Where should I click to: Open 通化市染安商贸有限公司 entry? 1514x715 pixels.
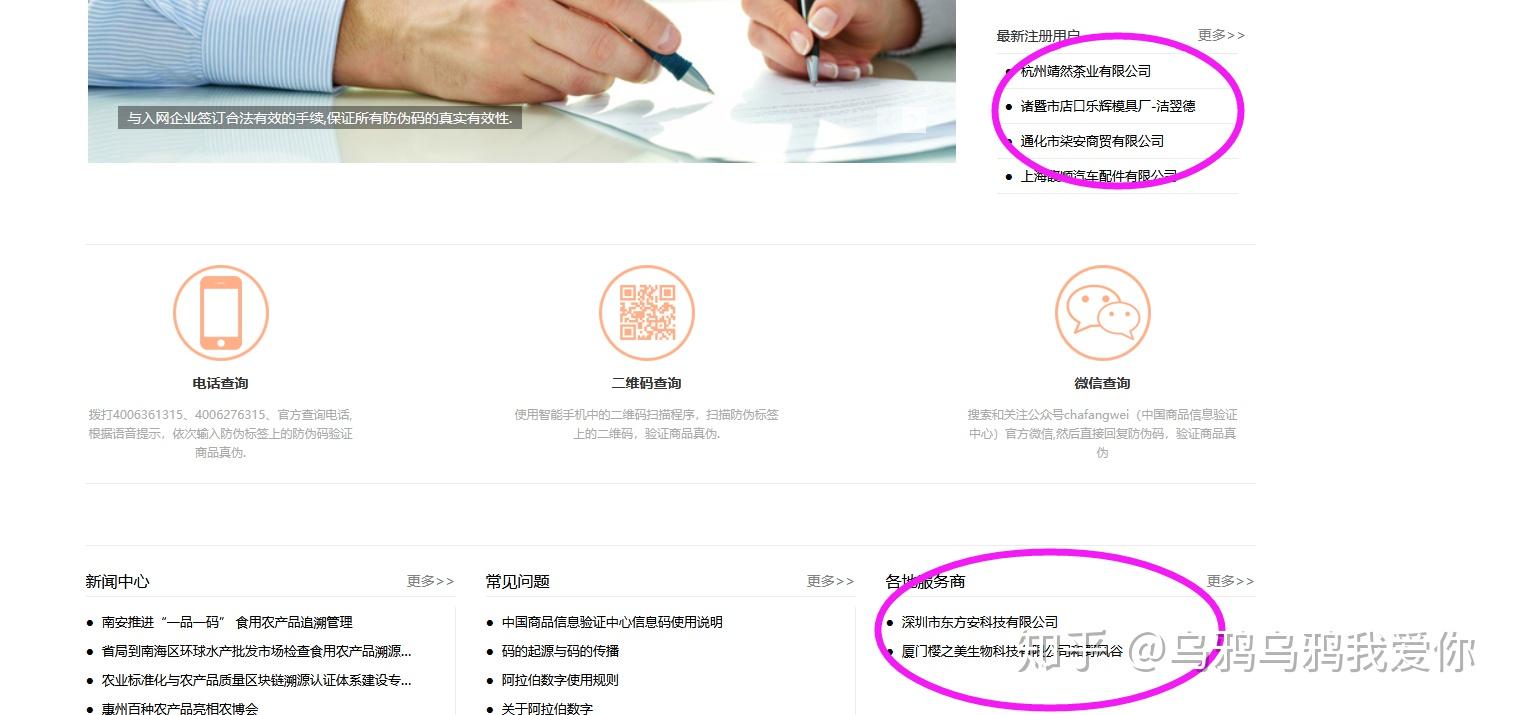pos(1092,141)
